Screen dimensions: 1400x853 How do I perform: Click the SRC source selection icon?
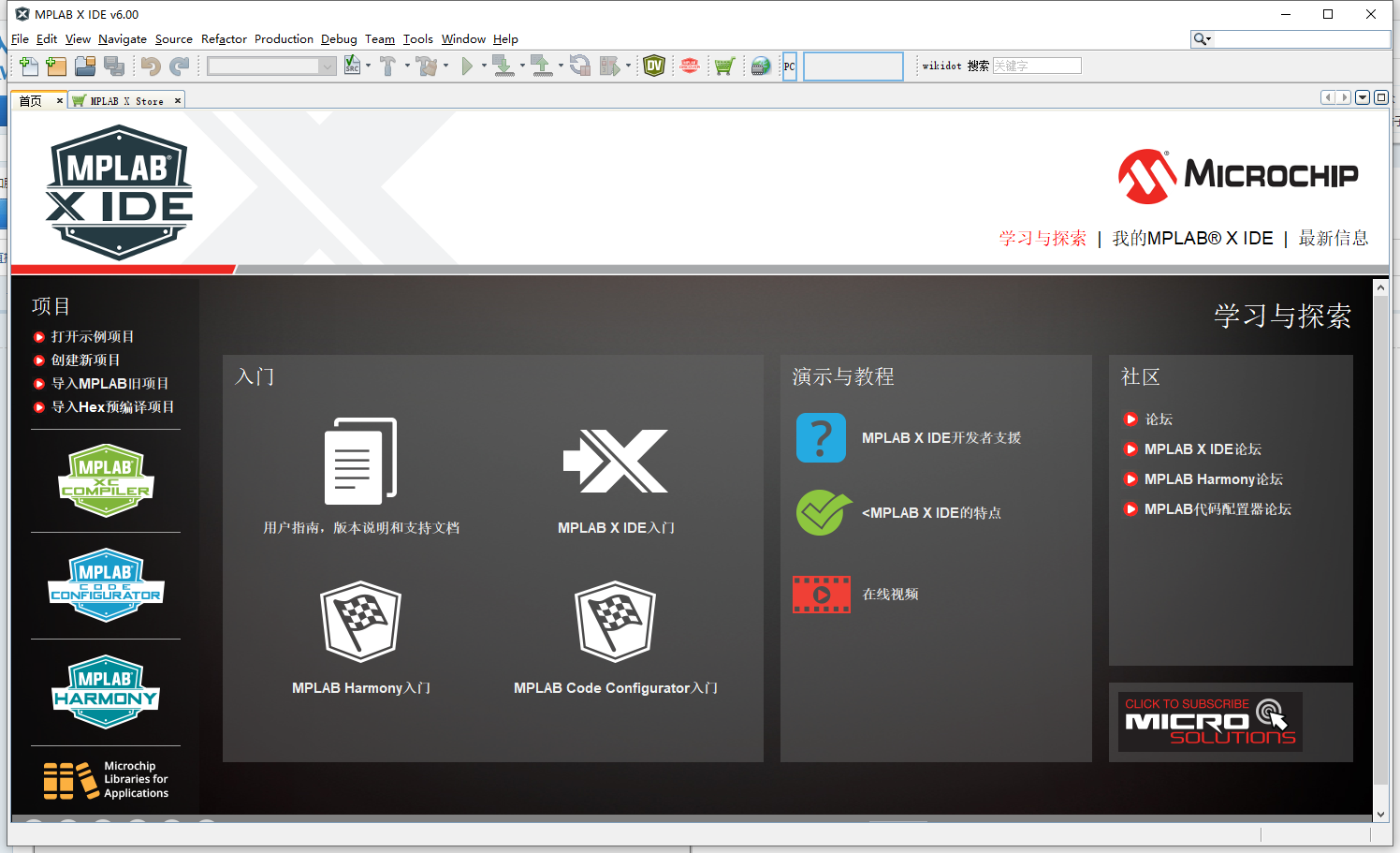352,66
